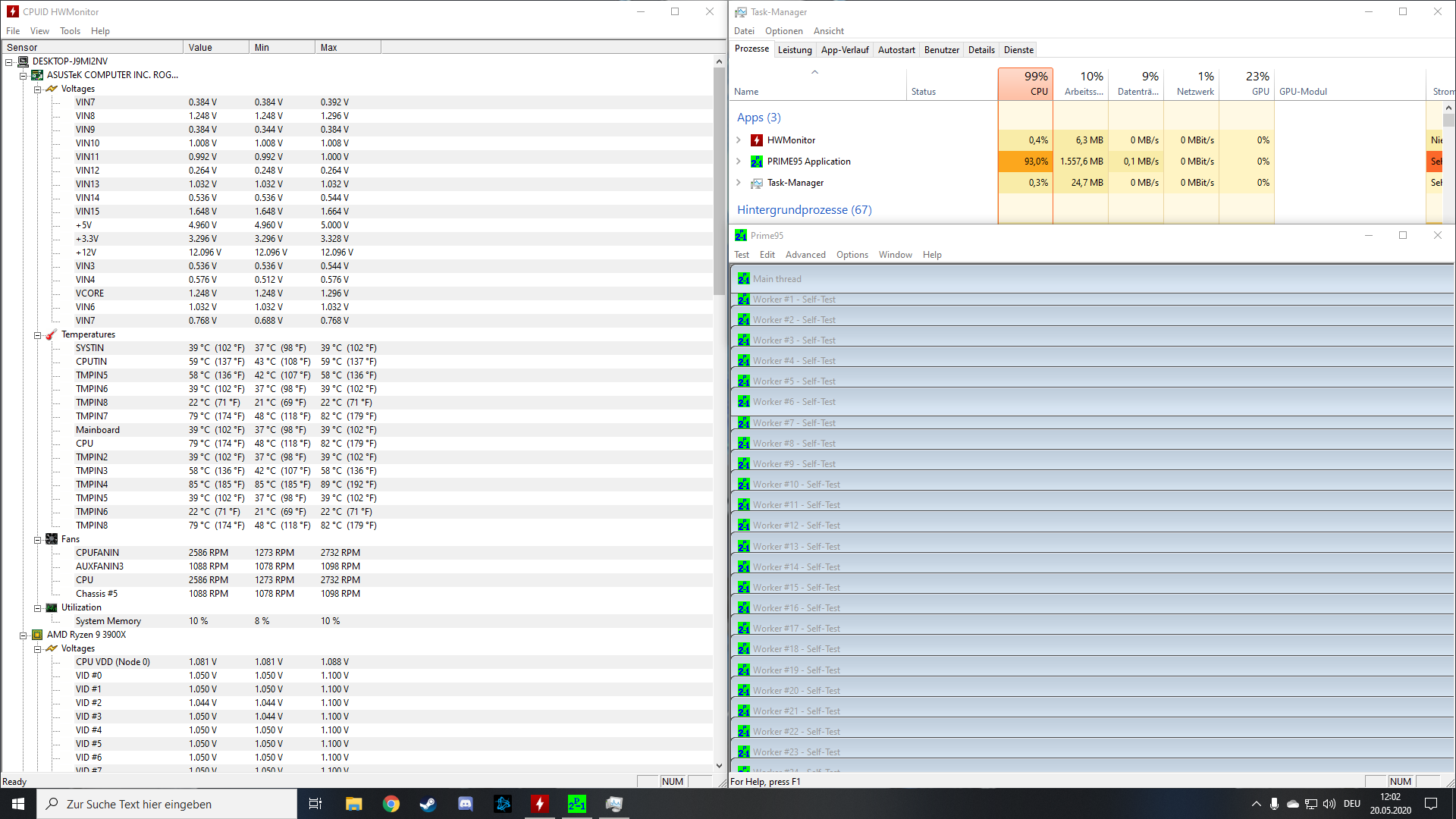Click the DEU language indicator
1456x819 pixels.
(1352, 804)
